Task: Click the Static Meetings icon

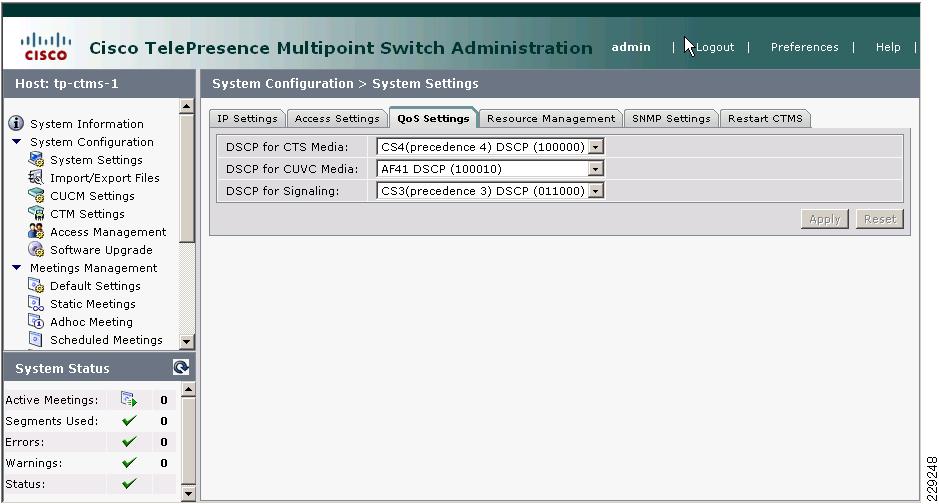Action: (36, 303)
